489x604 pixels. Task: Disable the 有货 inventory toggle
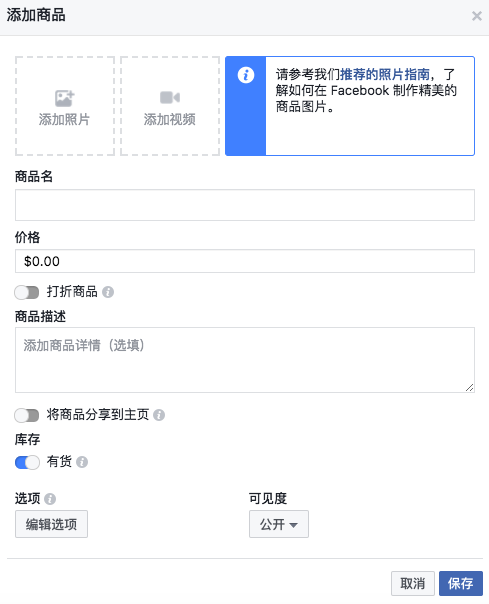[27, 462]
